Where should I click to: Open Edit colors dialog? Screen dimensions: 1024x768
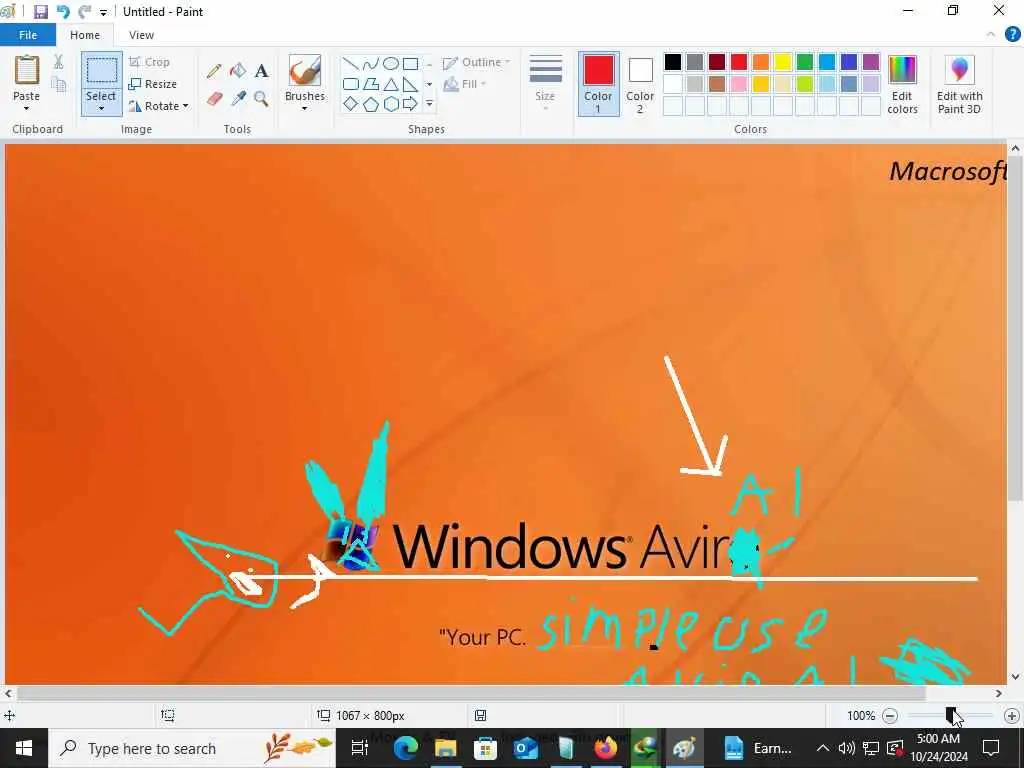click(x=903, y=84)
